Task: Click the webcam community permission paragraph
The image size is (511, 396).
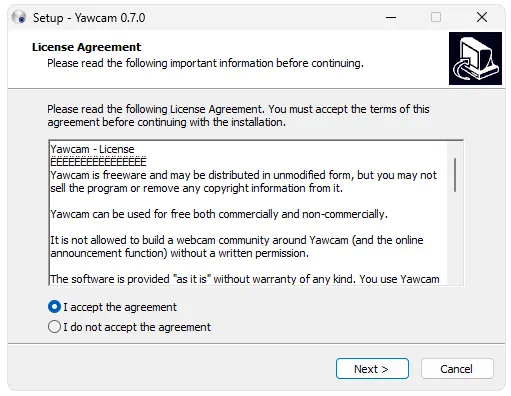Action: pos(237,247)
